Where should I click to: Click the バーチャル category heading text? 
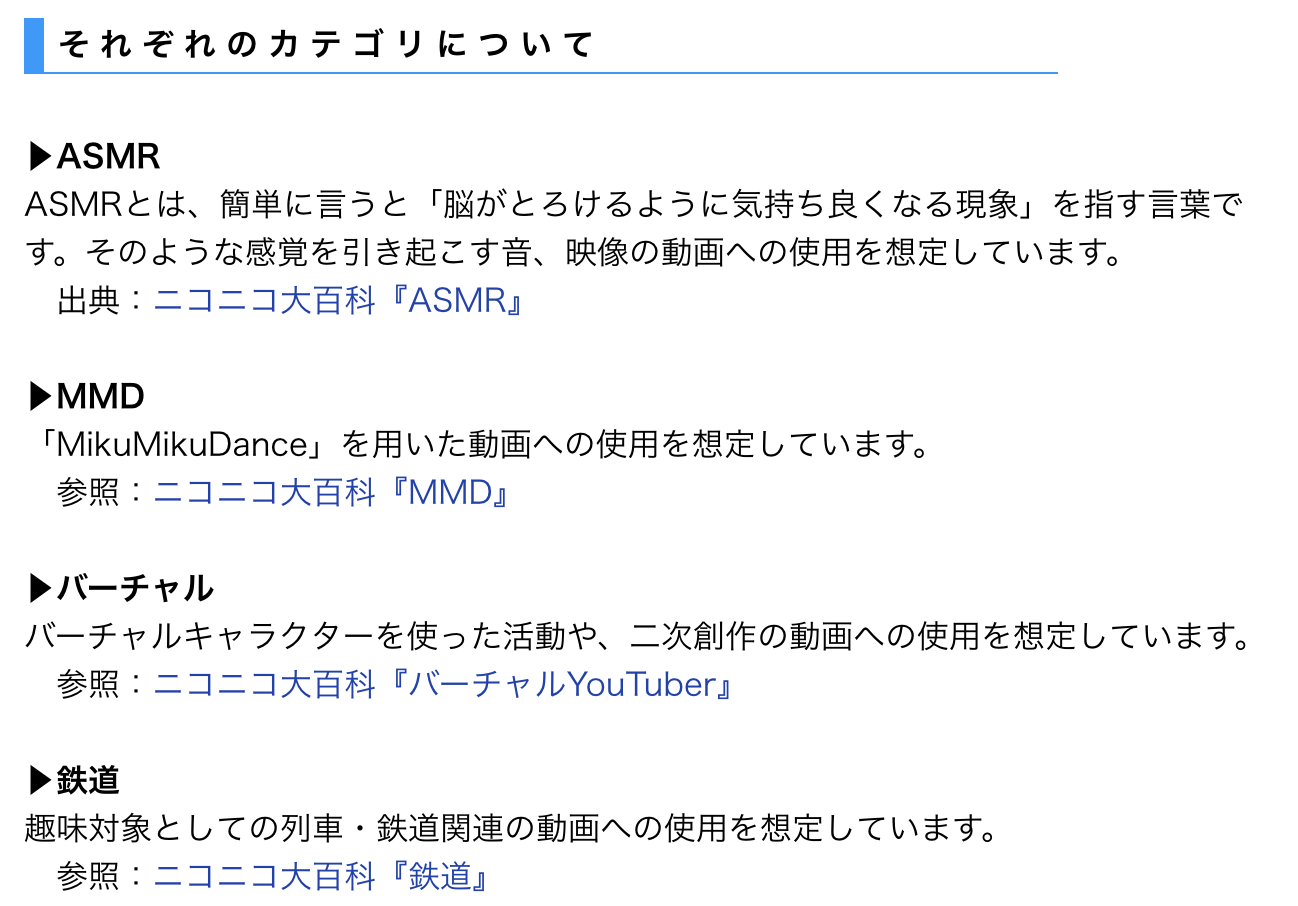pyautogui.click(x=135, y=589)
